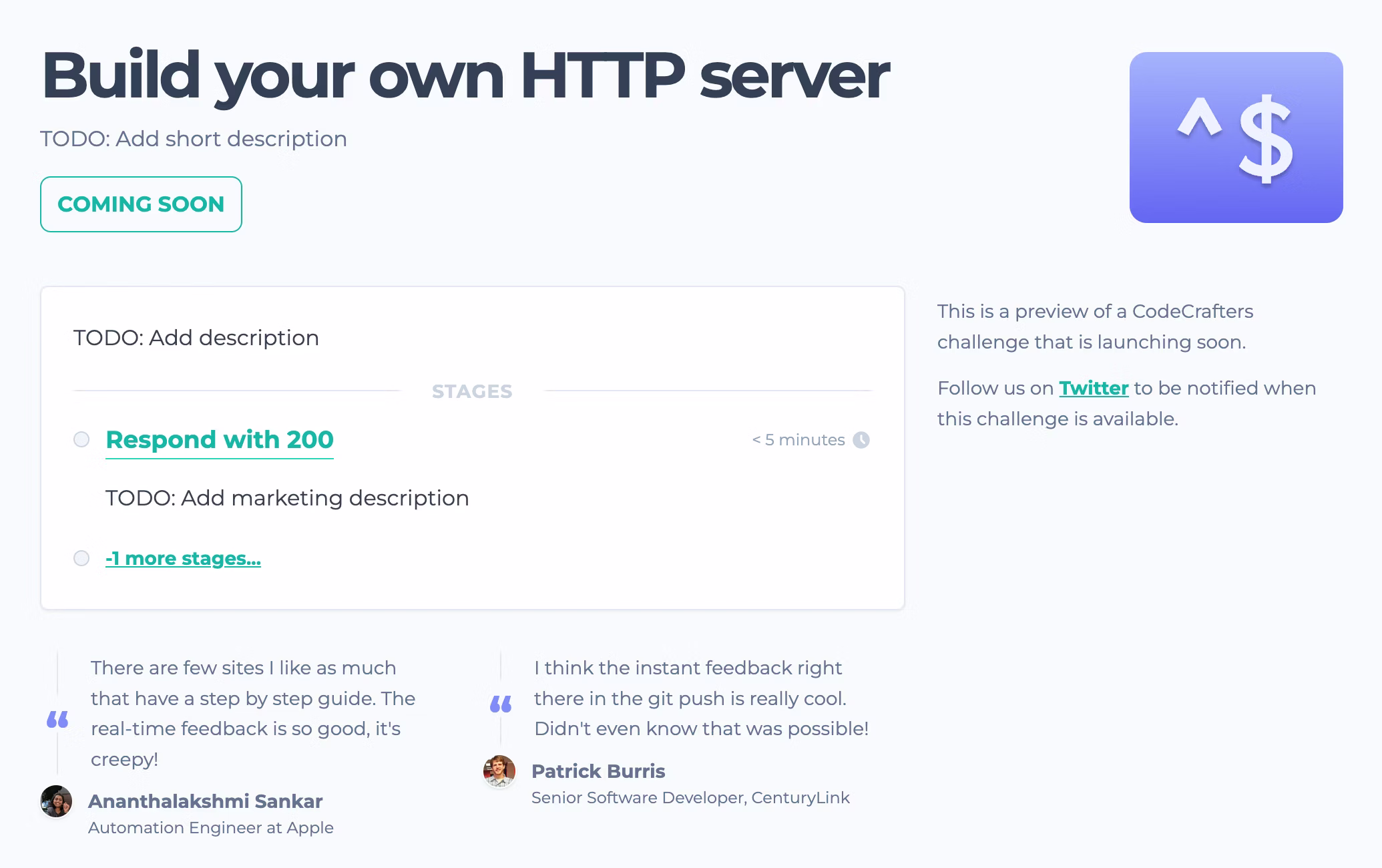The height and width of the screenshot is (868, 1382).
Task: Click the "TODO: Add marketing description" text
Action: 287,498
